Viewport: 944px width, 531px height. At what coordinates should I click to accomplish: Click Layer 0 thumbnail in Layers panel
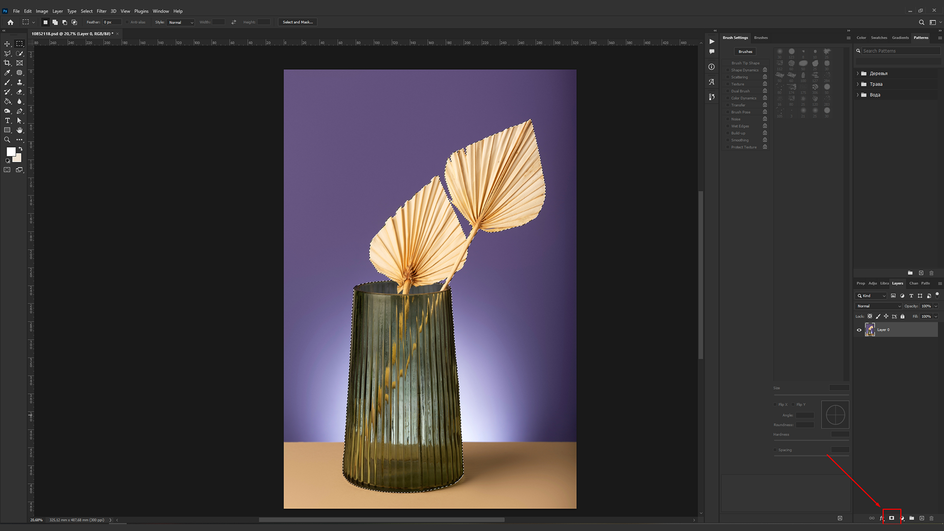[870, 329]
